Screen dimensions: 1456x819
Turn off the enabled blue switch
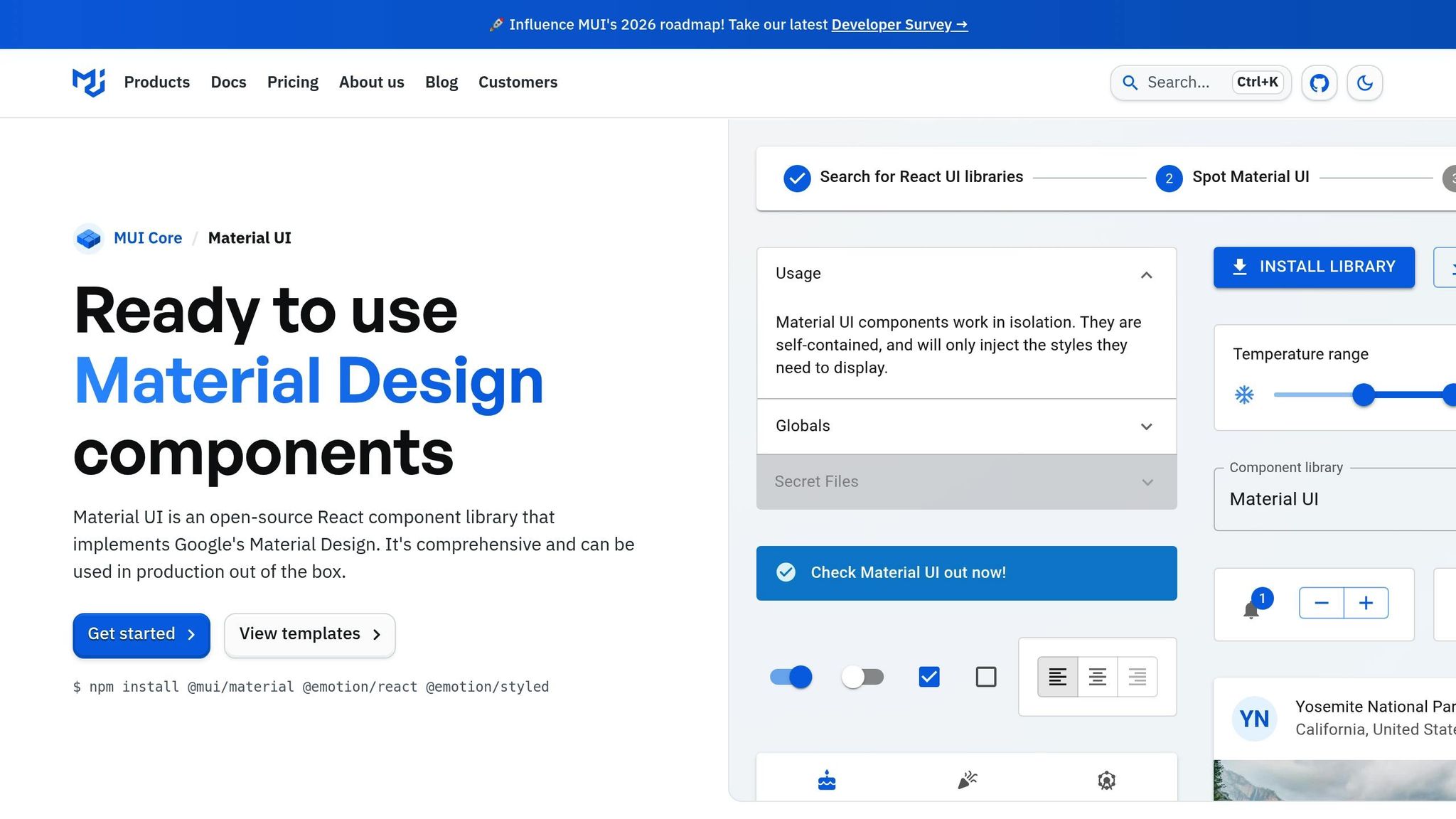tap(791, 677)
